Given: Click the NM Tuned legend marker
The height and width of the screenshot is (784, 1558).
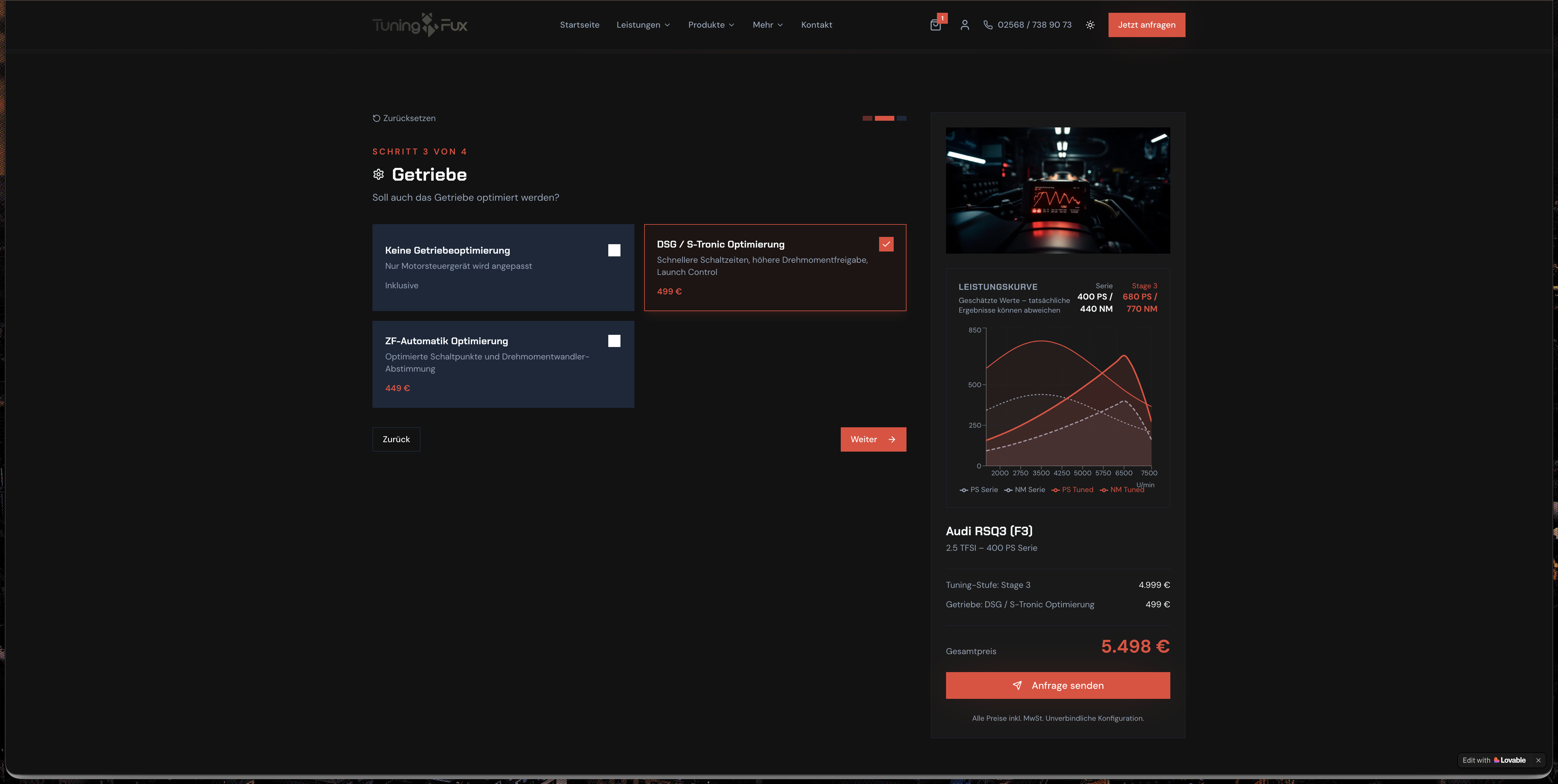Looking at the screenshot, I should tap(1104, 490).
